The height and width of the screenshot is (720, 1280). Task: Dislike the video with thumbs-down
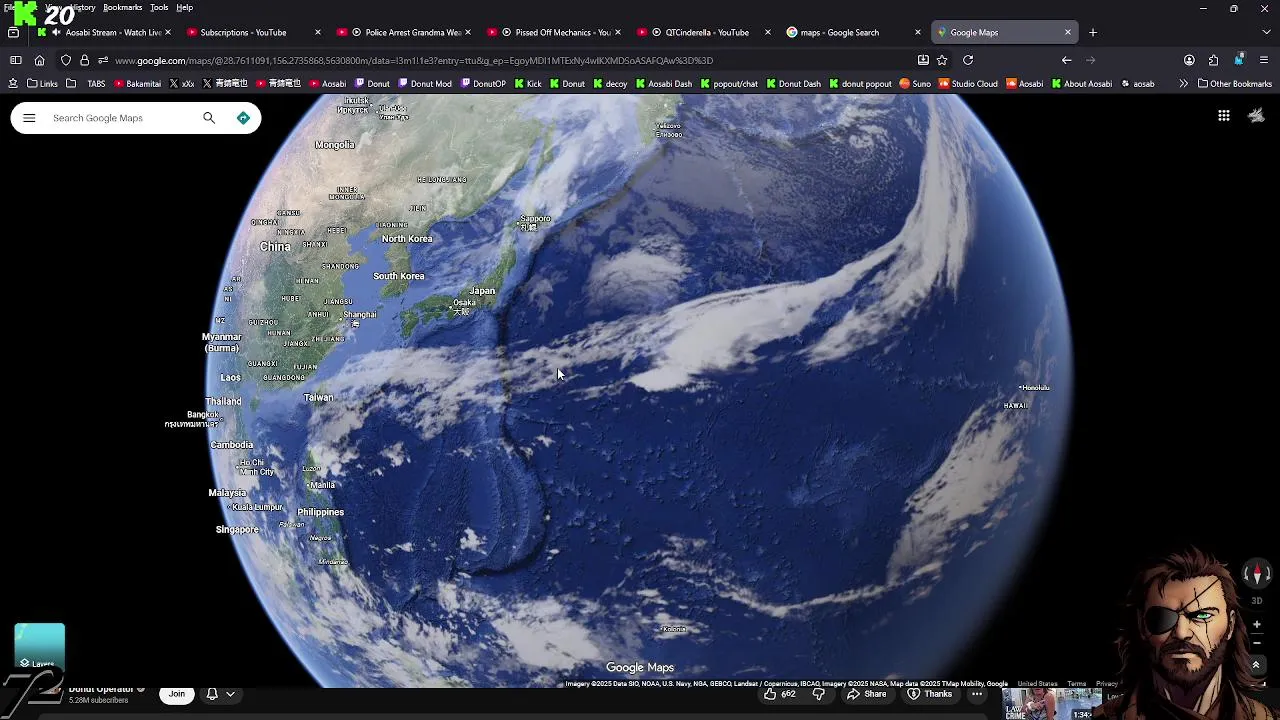click(818, 694)
